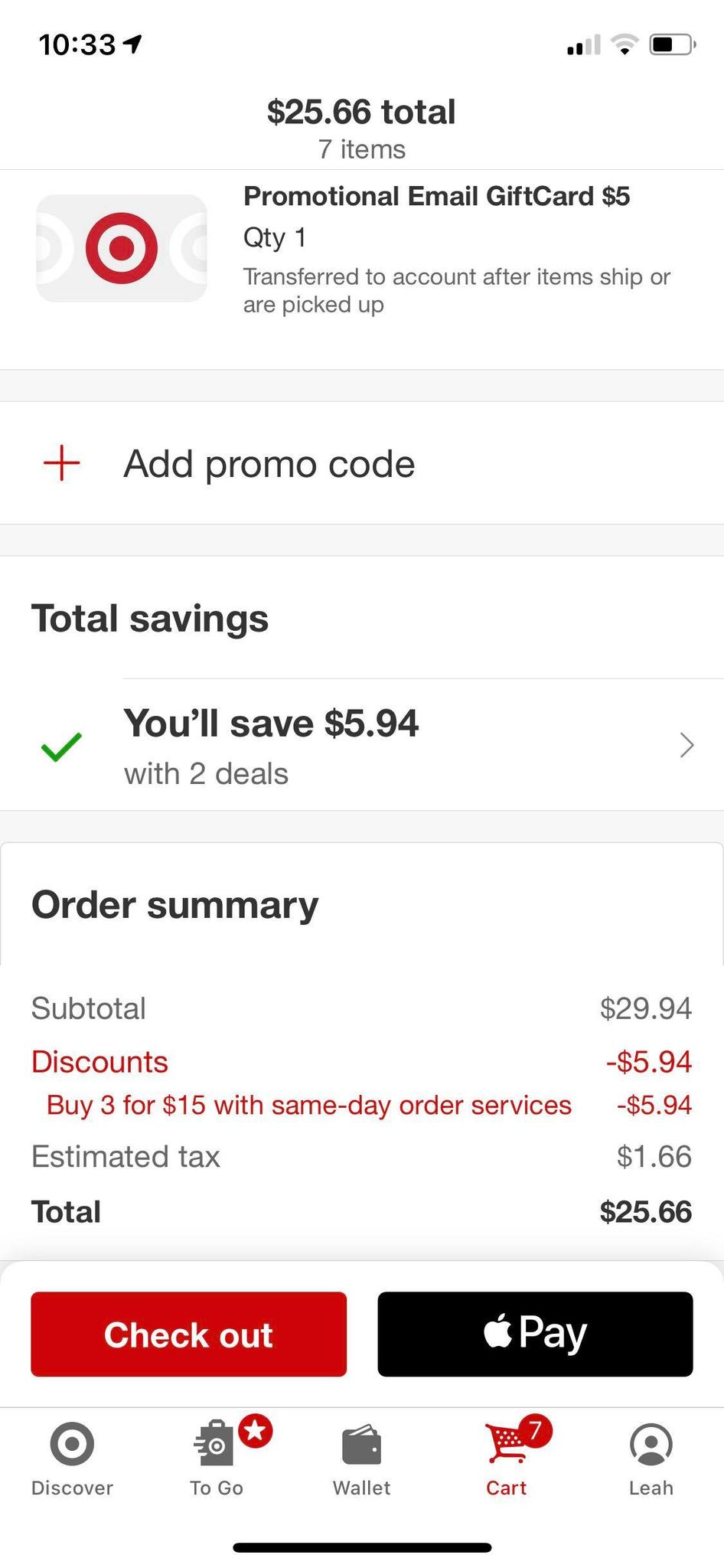Tap the green savings checkmark icon
The width and height of the screenshot is (724, 1568).
(62, 746)
